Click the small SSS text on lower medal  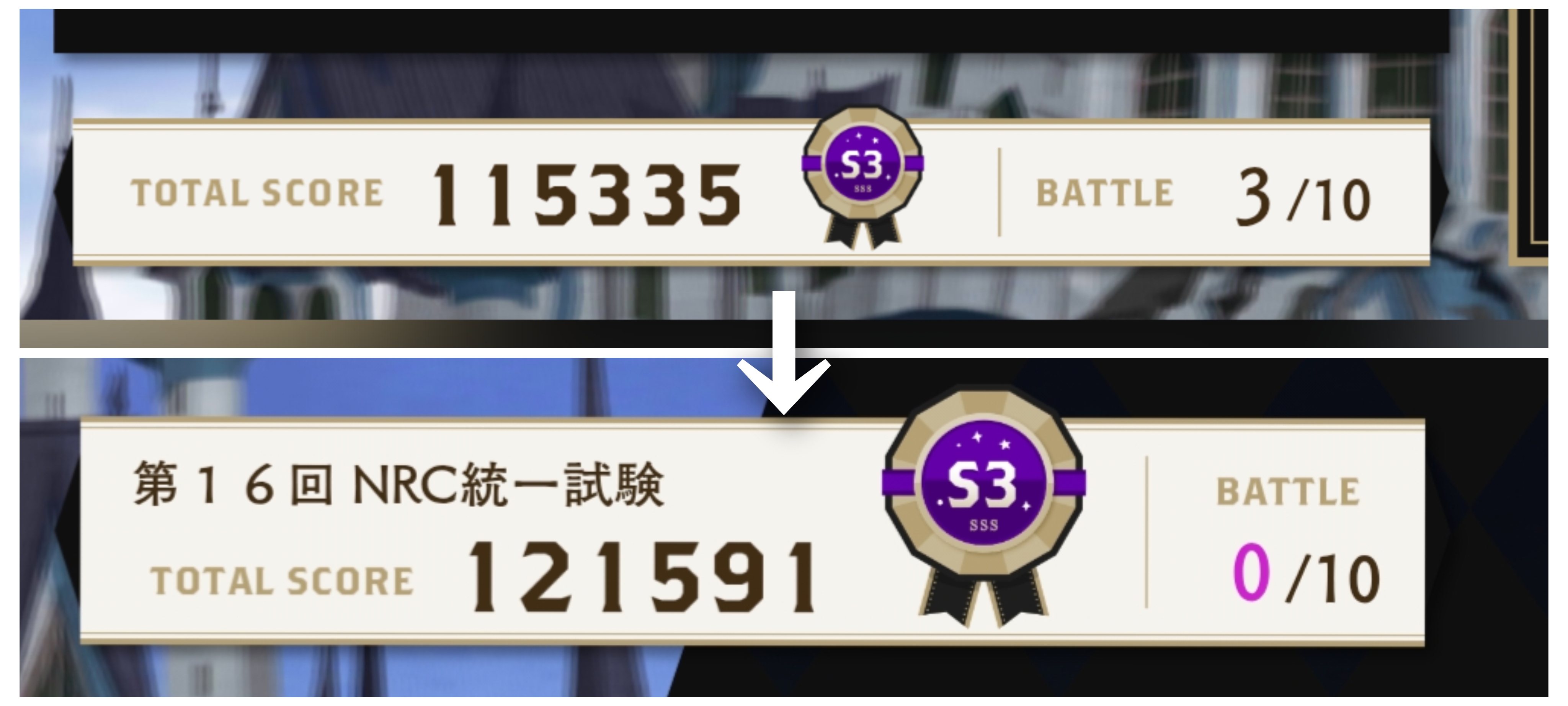click(984, 525)
